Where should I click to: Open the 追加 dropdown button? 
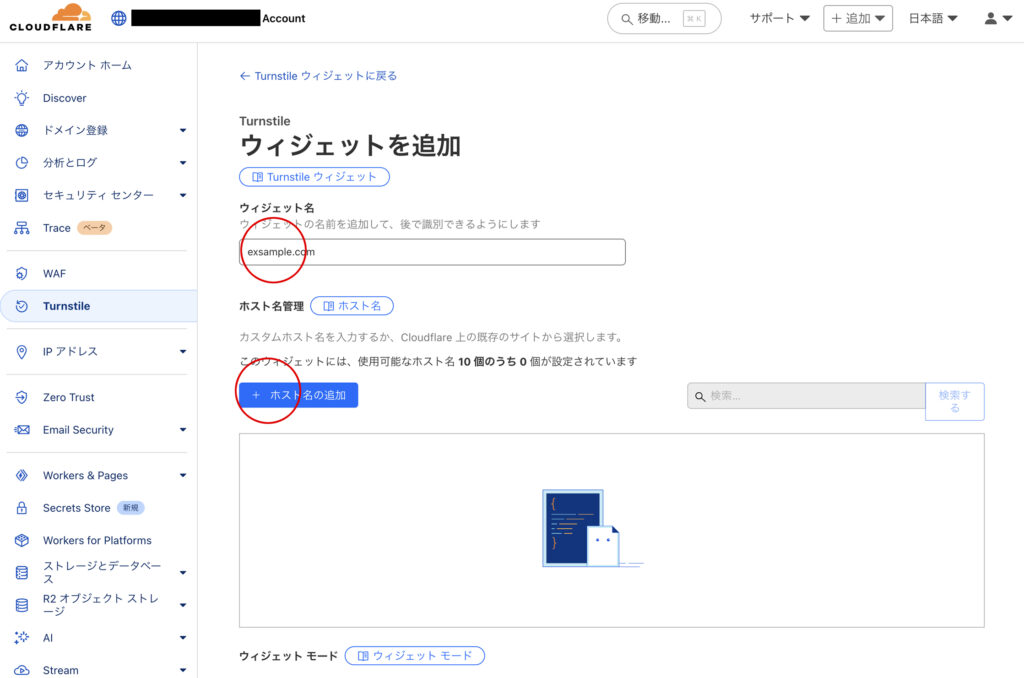pos(857,18)
